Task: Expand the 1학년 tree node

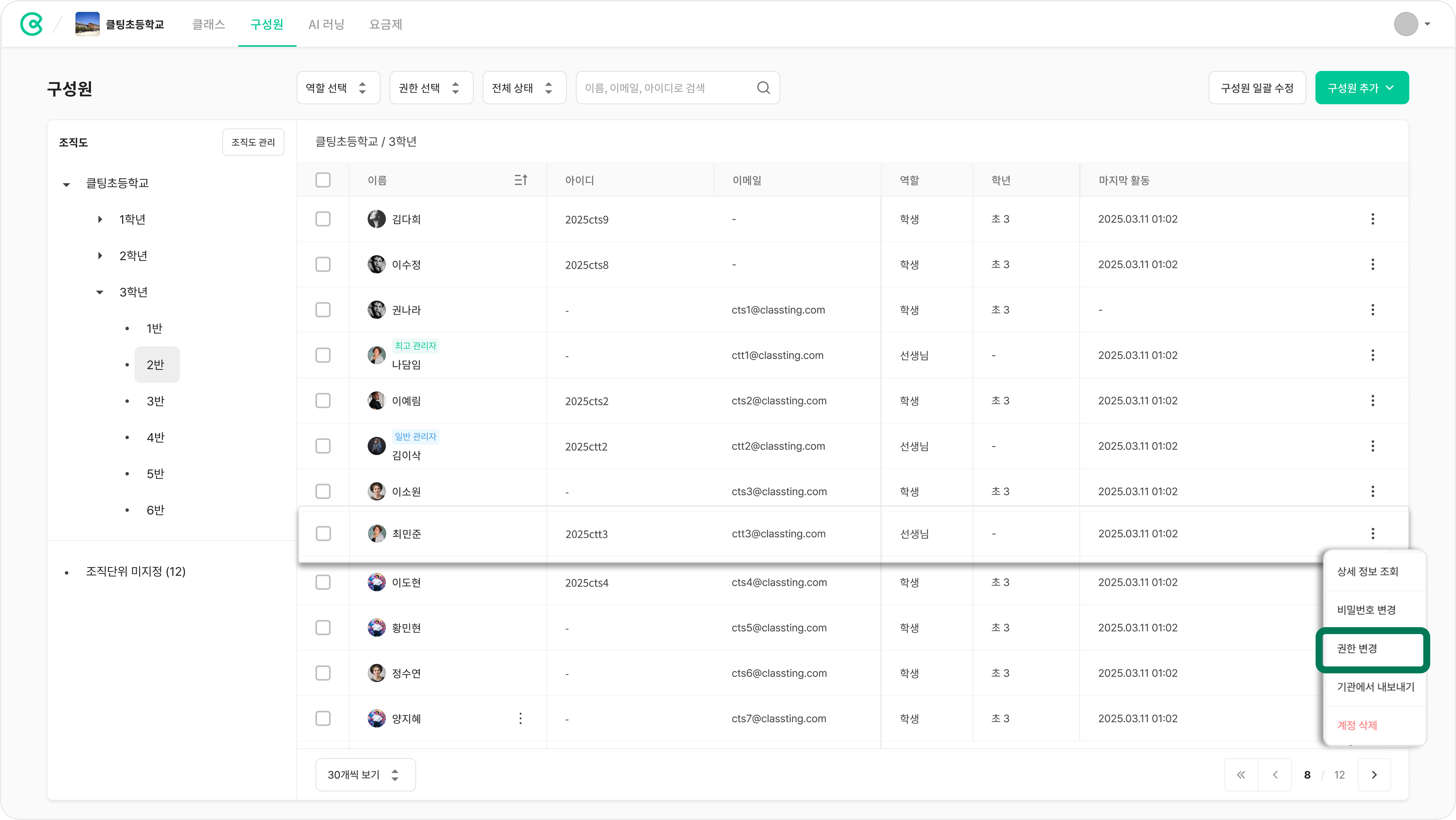Action: point(100,219)
